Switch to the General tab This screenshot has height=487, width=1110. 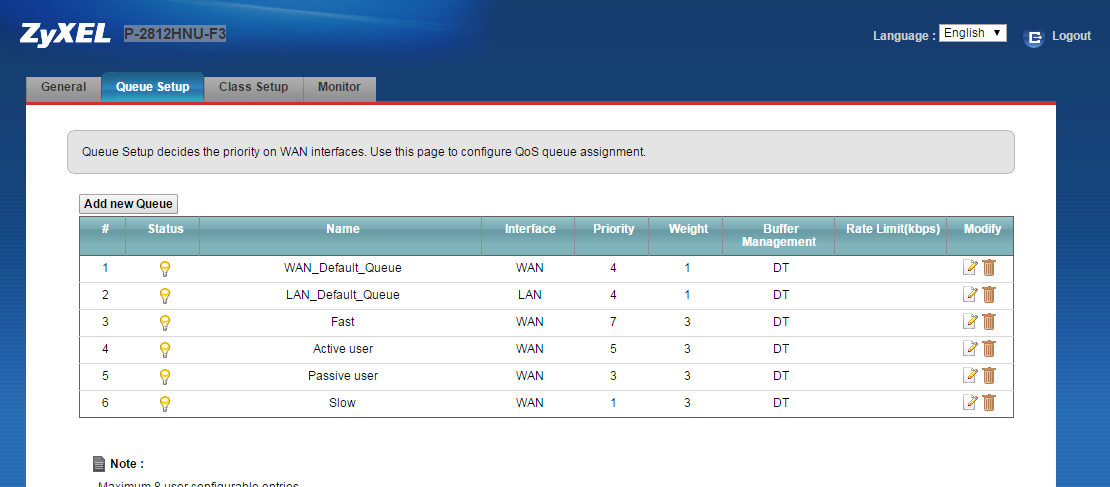[x=64, y=88]
